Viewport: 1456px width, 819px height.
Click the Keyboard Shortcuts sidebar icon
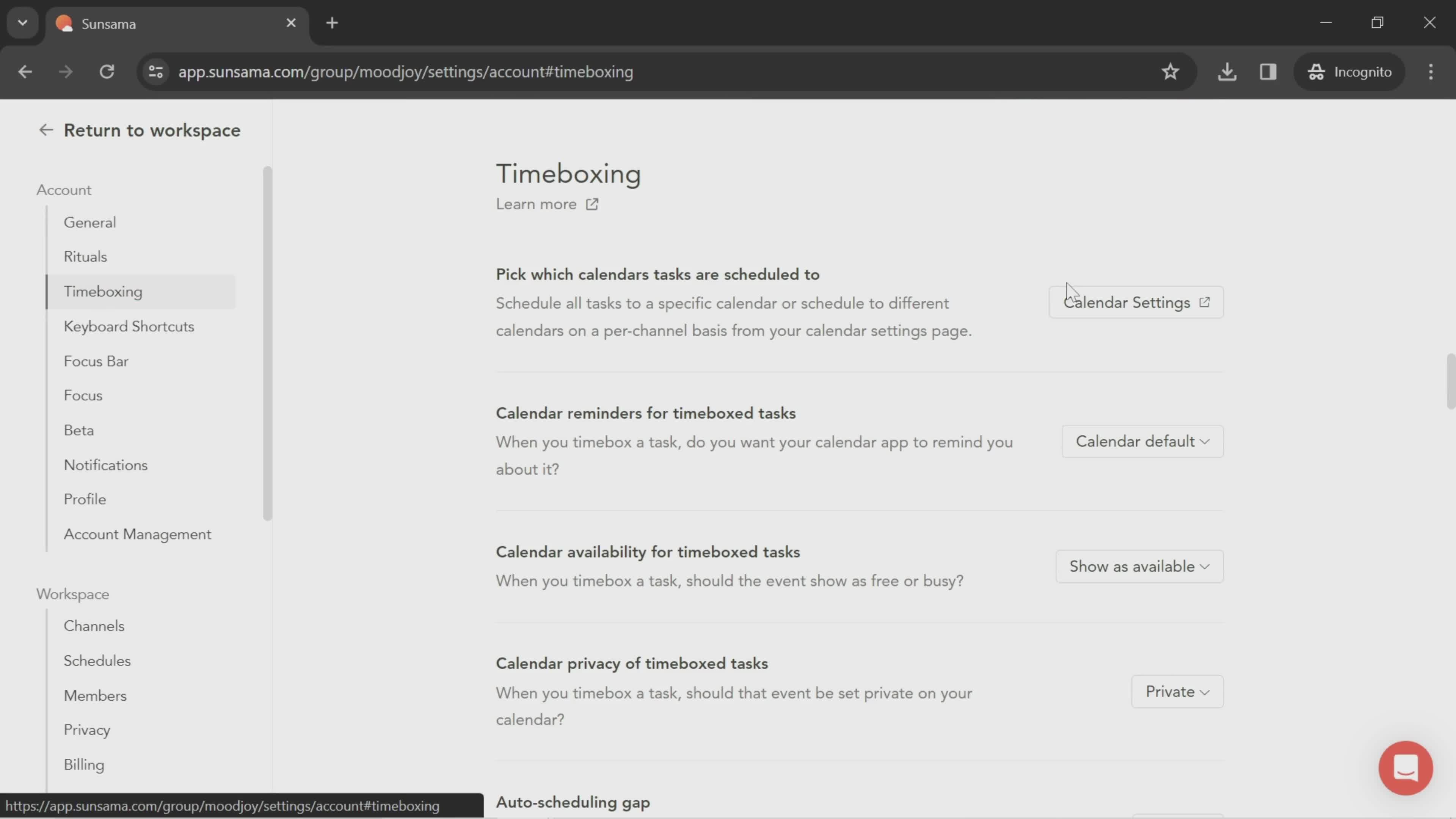click(128, 326)
